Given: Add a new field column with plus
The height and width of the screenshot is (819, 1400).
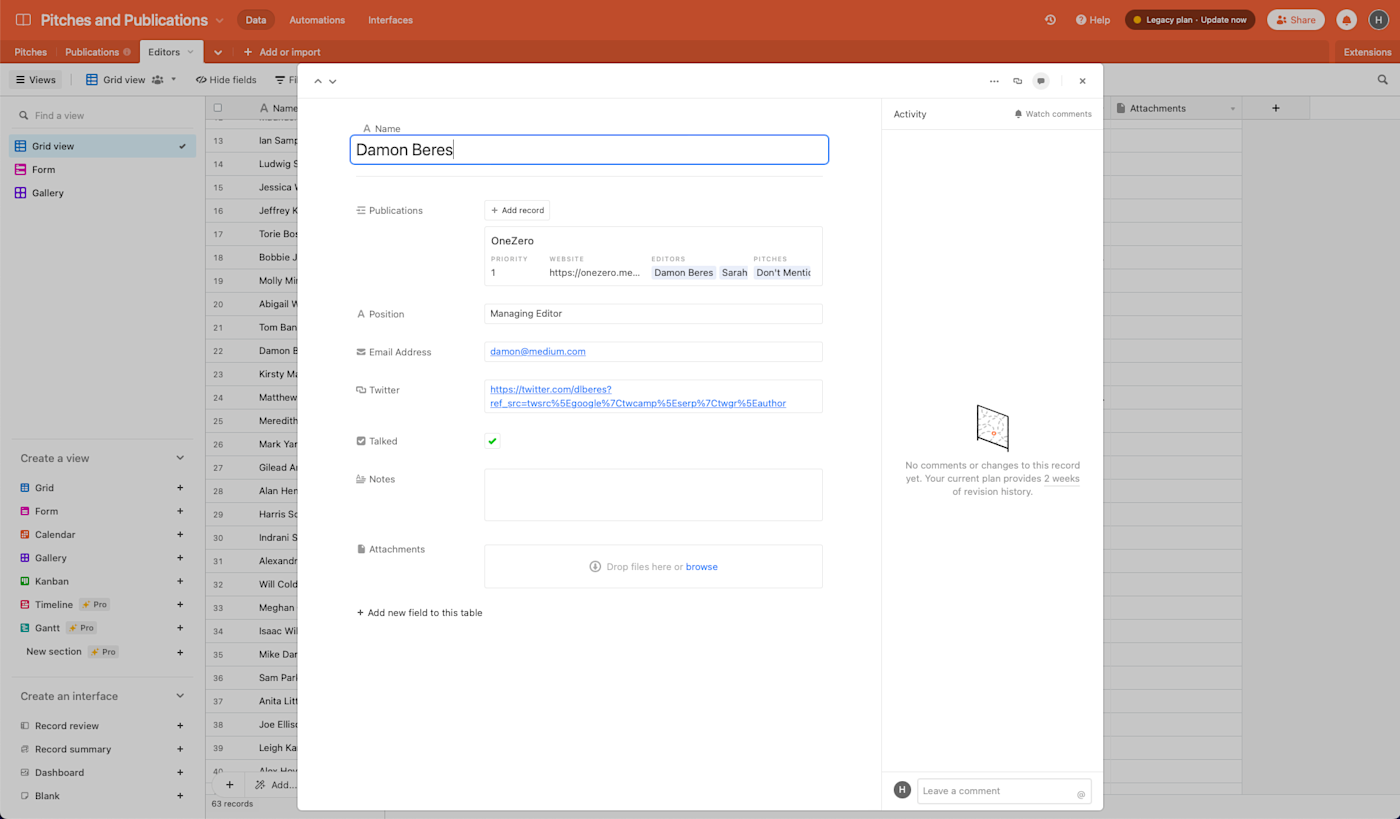Looking at the screenshot, I should [1275, 108].
